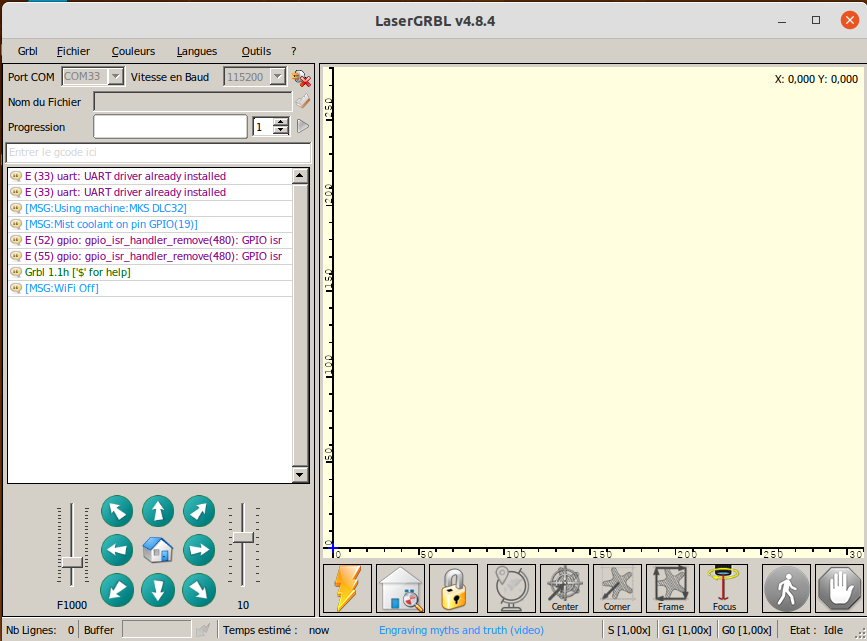867x641 pixels.
Task: Click the disconnect plug icon
Action: 301,77
